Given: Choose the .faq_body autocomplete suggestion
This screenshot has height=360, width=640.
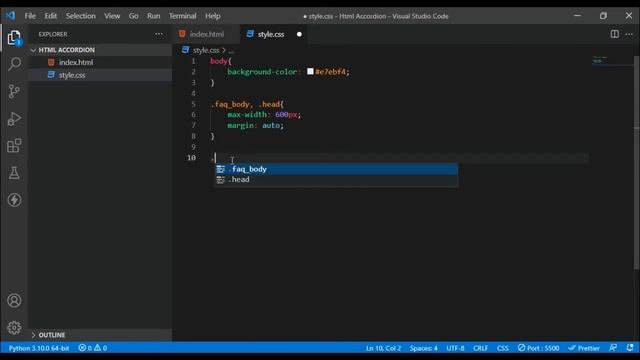Looking at the screenshot, I should pos(336,169).
